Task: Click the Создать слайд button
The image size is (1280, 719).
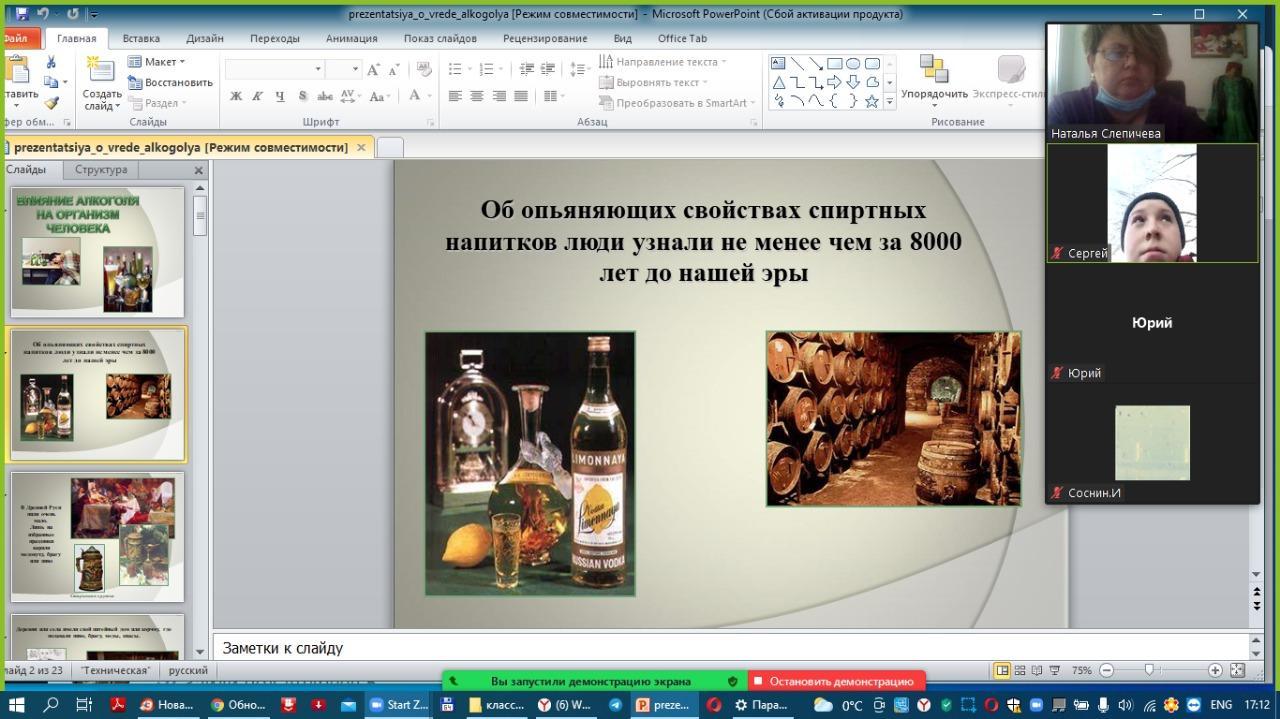Action: [101, 85]
